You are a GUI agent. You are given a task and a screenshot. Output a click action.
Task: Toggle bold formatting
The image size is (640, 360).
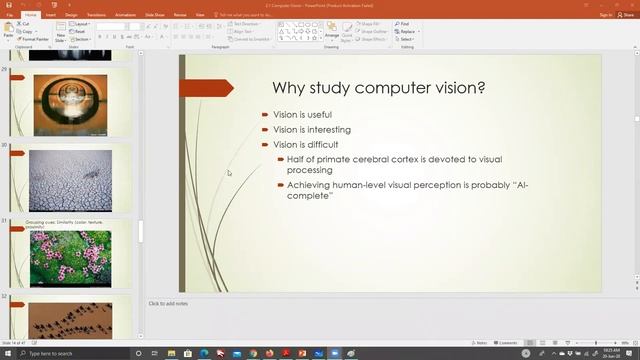tap(100, 37)
